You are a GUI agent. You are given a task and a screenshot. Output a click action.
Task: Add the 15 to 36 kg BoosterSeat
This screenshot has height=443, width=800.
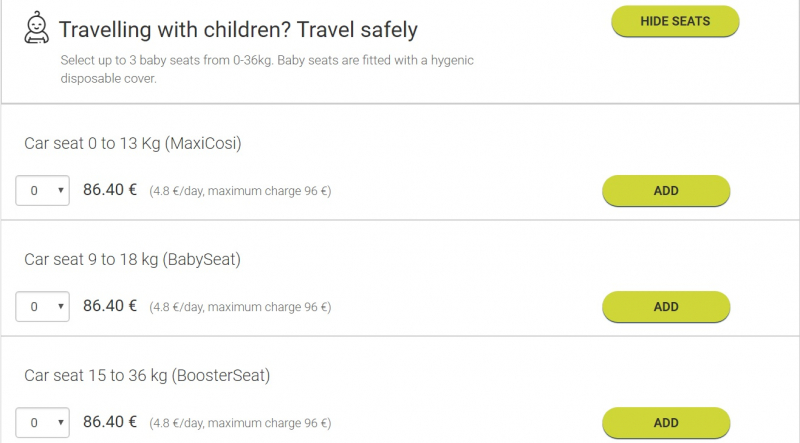(666, 422)
